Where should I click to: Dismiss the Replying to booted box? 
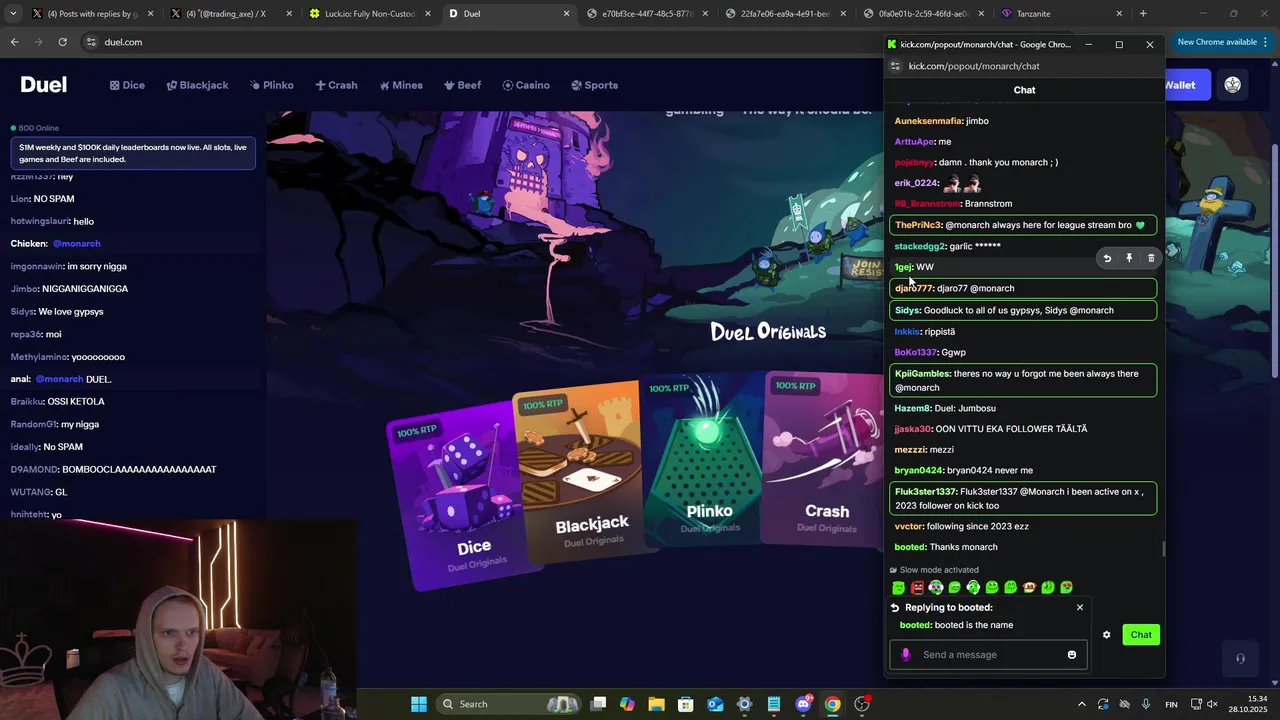tap(1080, 607)
